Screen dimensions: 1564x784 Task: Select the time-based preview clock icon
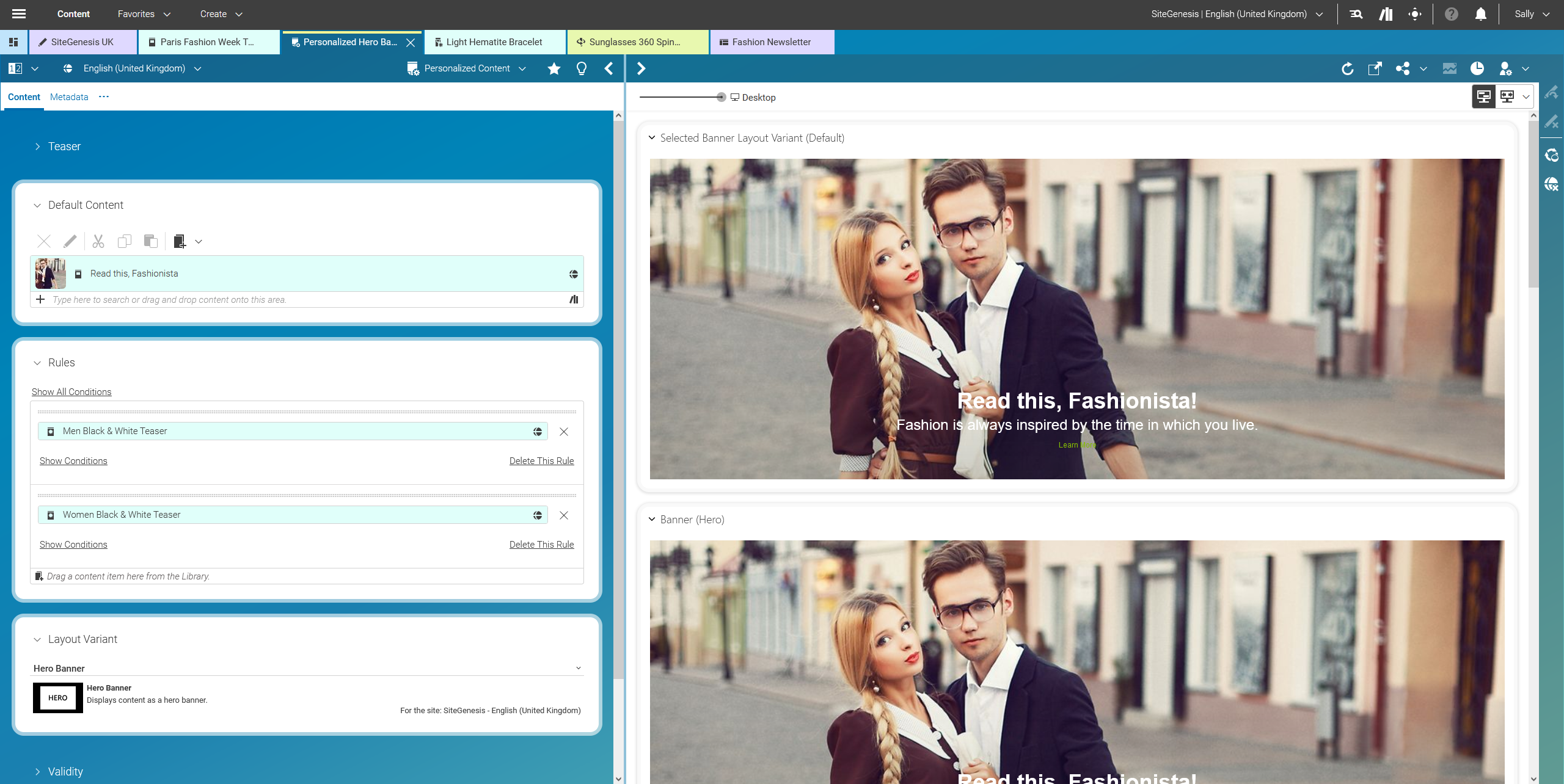[x=1477, y=68]
